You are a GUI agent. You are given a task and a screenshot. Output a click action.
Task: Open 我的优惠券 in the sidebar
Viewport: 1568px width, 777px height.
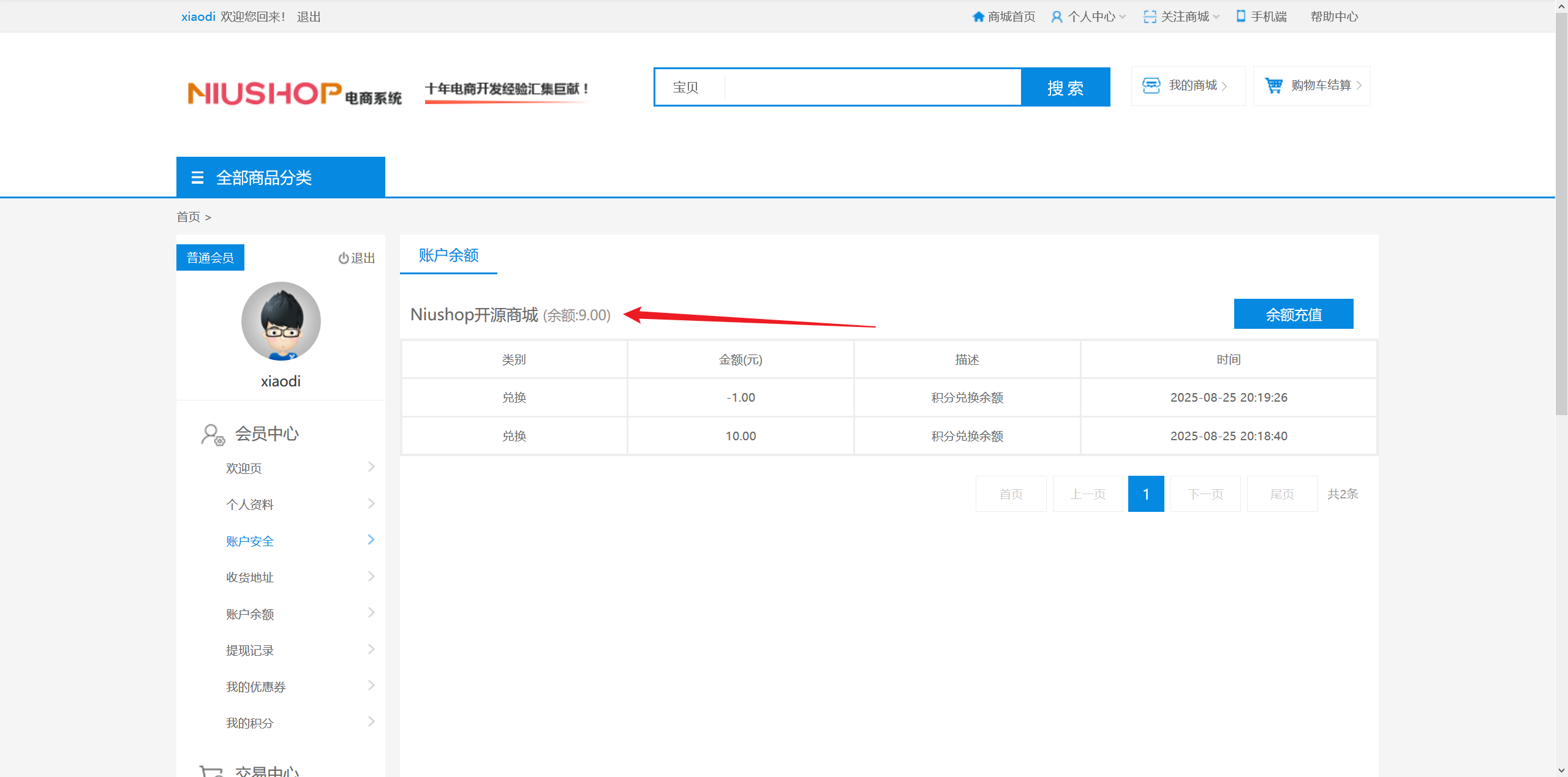point(256,686)
